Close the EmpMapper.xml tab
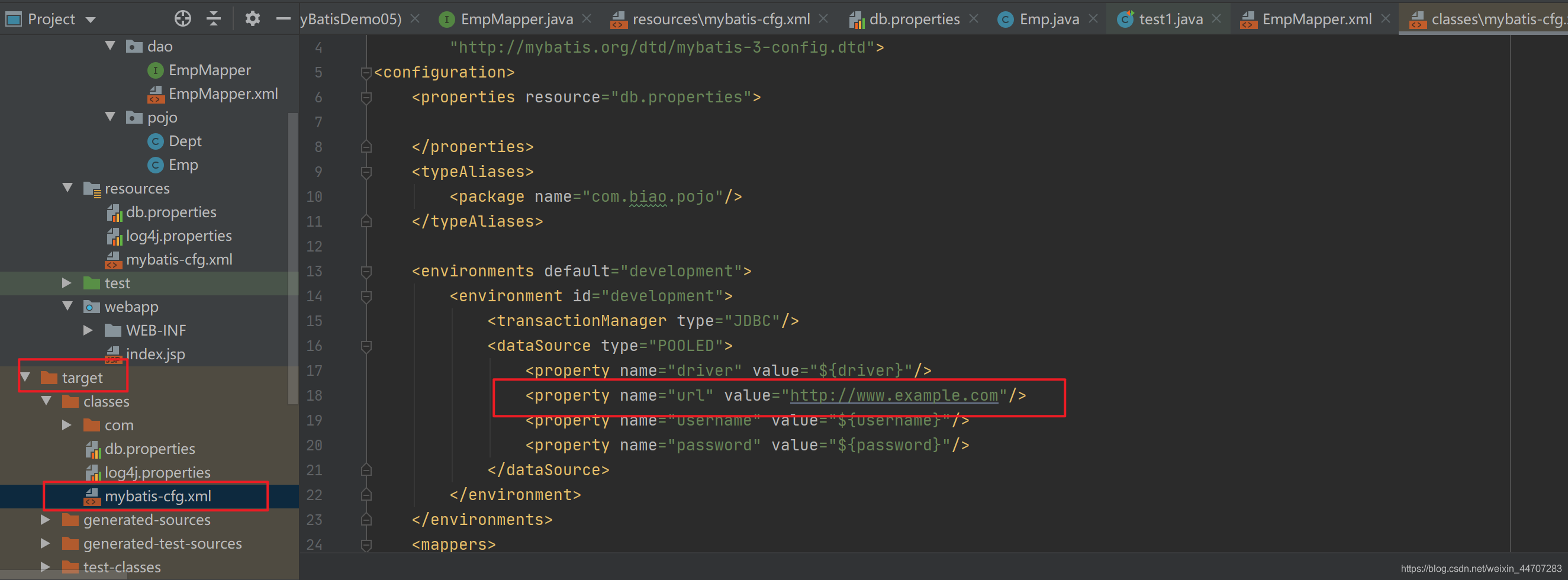 click(1386, 19)
